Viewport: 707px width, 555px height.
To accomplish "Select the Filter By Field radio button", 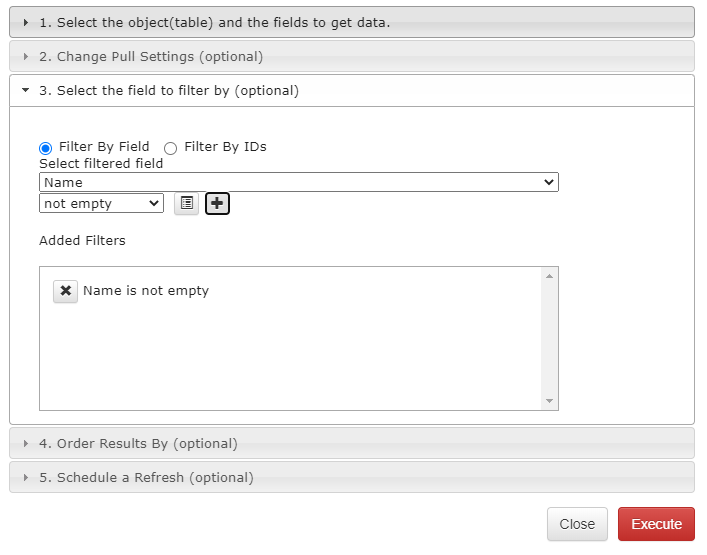I will point(46,148).
